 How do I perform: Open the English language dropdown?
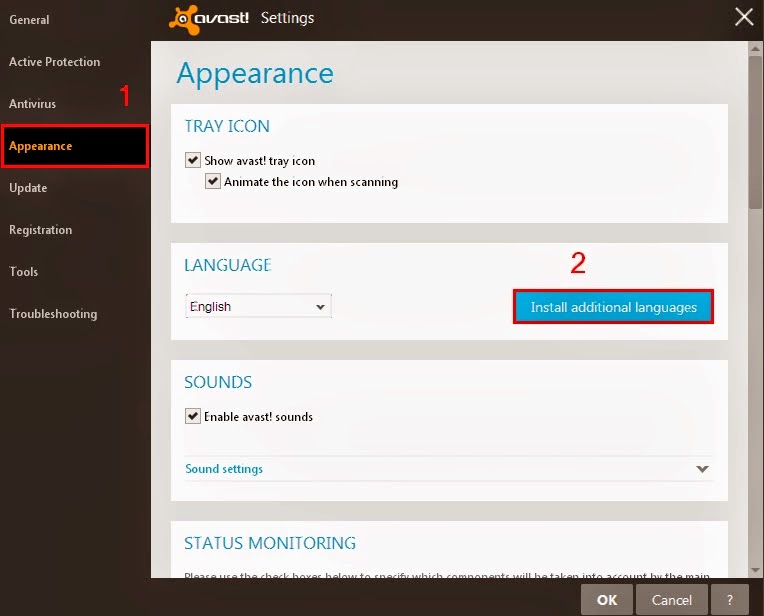(x=258, y=306)
